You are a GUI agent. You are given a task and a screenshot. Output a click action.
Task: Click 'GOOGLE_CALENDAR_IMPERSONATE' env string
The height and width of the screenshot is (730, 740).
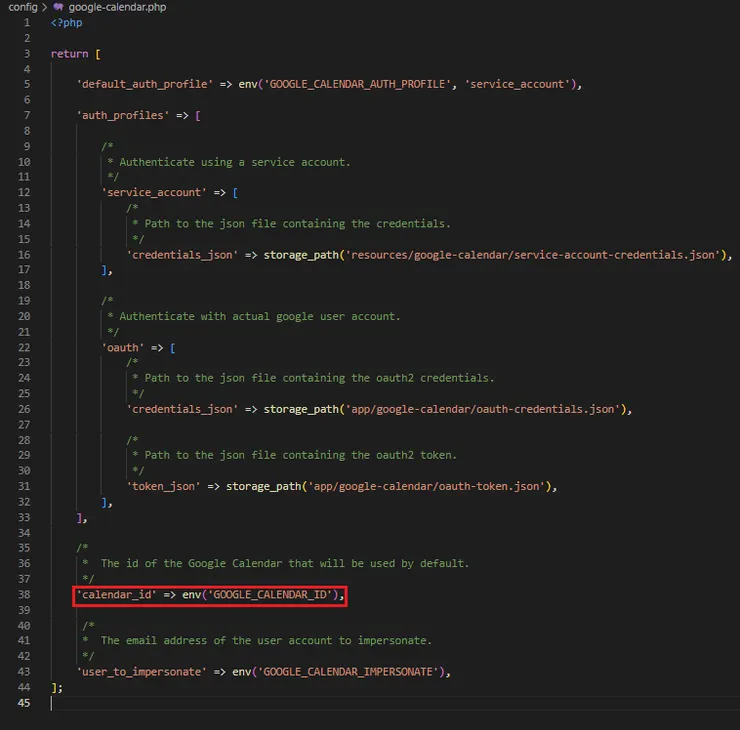tap(348, 672)
